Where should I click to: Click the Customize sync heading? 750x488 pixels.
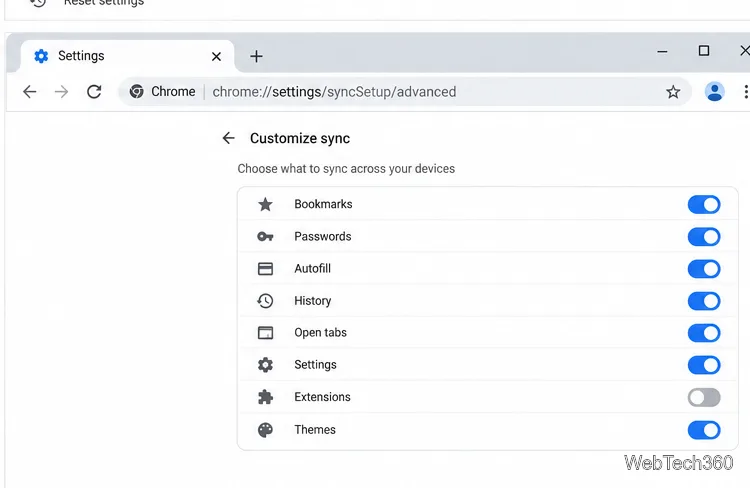tap(300, 138)
